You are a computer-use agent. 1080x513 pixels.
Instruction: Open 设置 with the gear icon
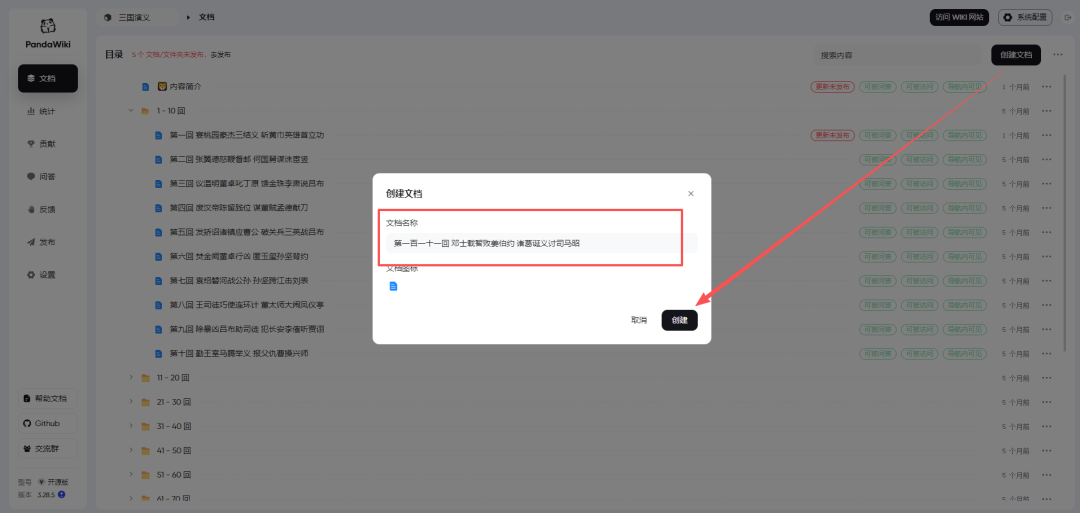[x=47, y=275]
